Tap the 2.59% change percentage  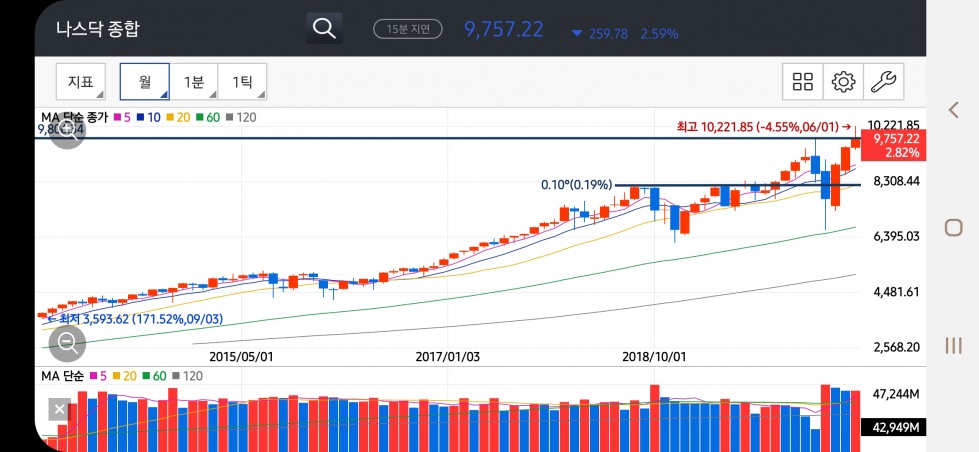click(x=659, y=34)
